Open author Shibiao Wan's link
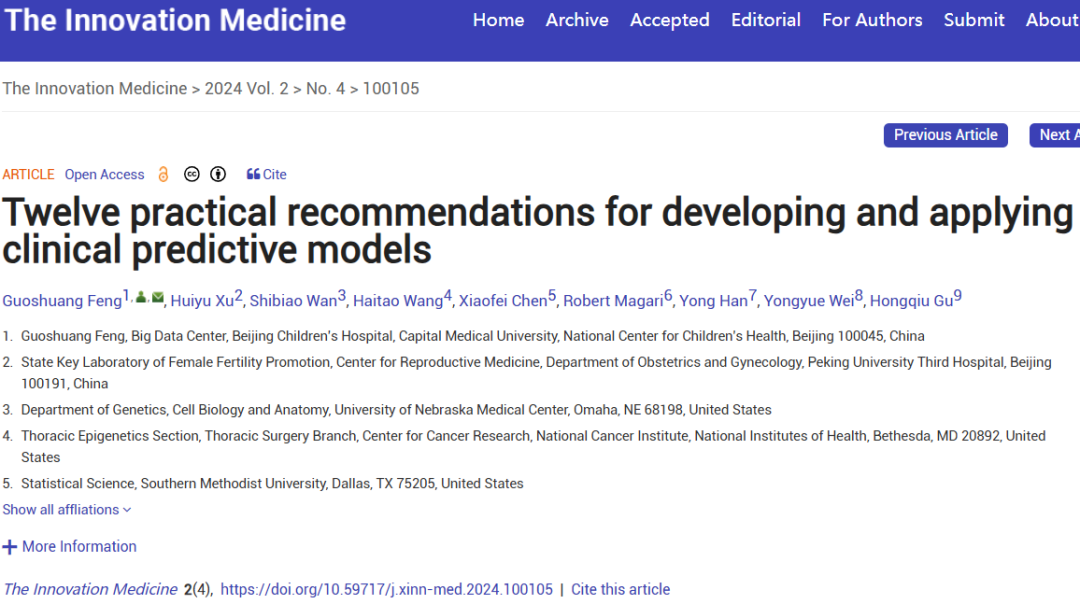1080x604 pixels. point(293,301)
